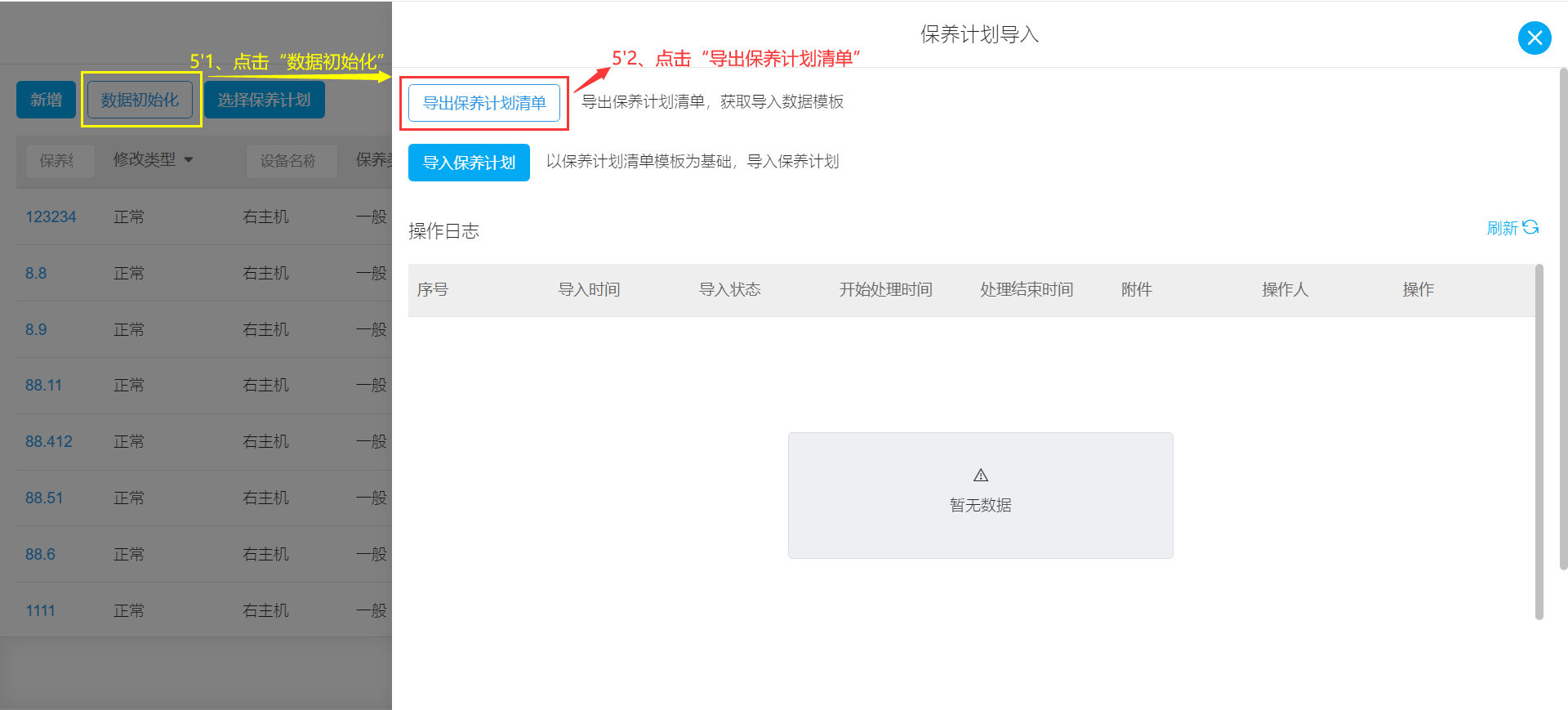
Task: Click the 数据初始化 button
Action: coord(140,100)
